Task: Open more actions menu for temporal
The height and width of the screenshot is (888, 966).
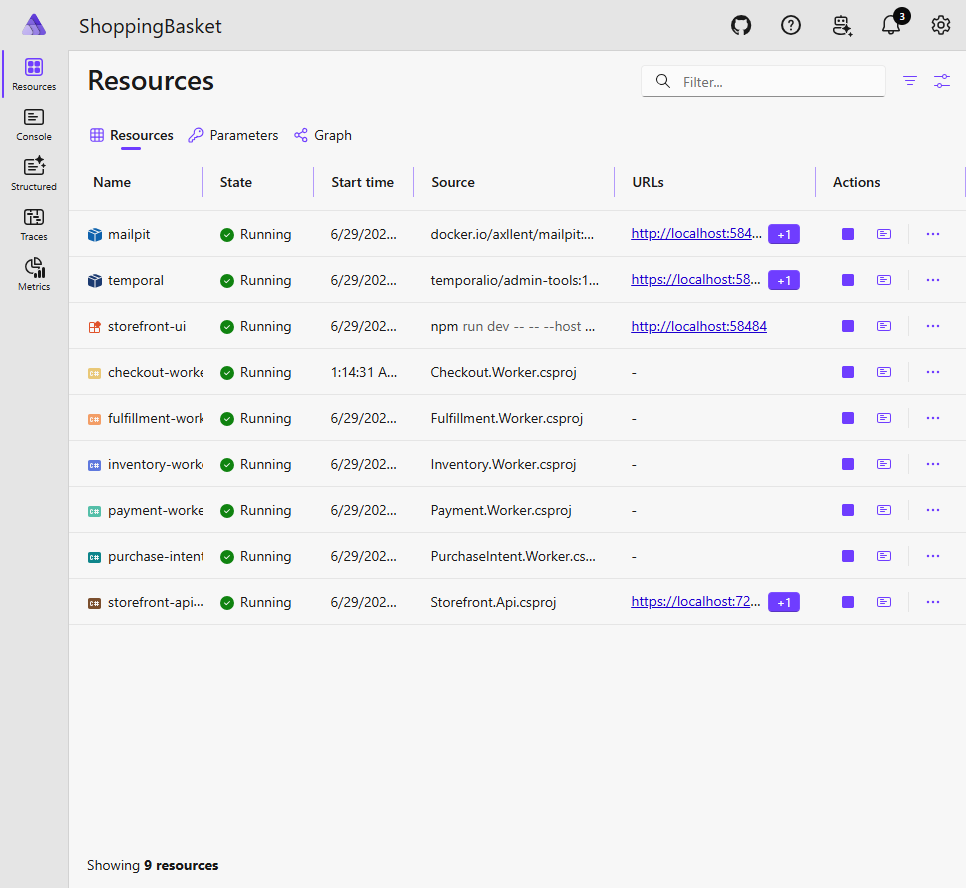Action: (933, 280)
